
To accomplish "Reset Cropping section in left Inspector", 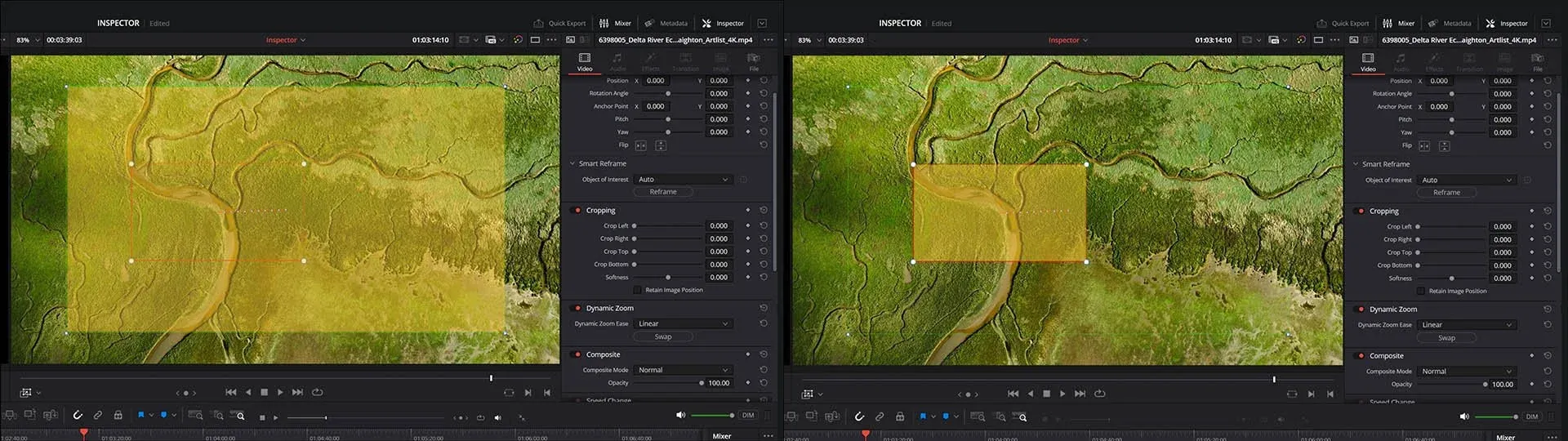I will coord(764,210).
